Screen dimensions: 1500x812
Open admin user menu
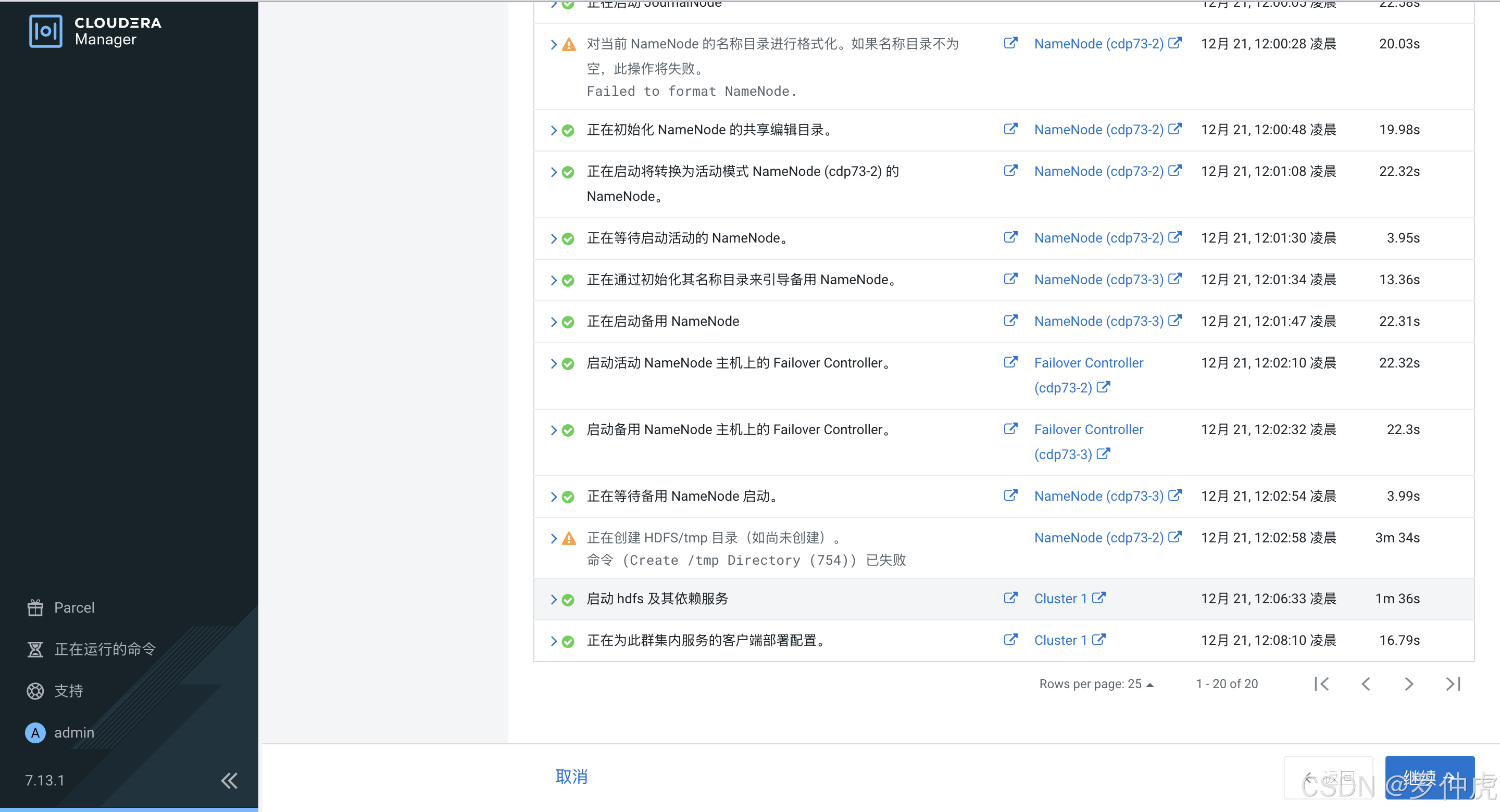click(73, 732)
